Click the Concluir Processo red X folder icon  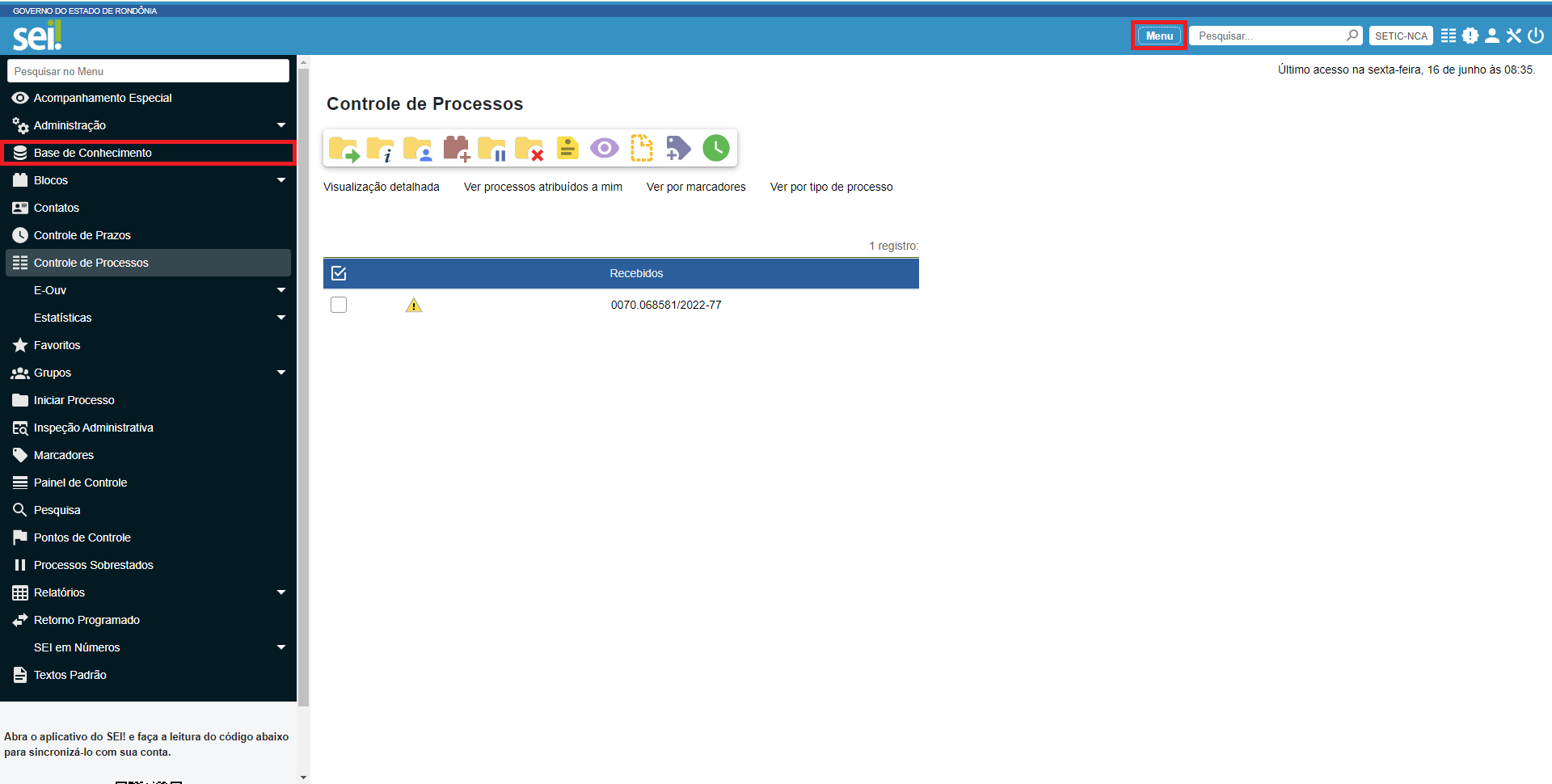click(529, 148)
